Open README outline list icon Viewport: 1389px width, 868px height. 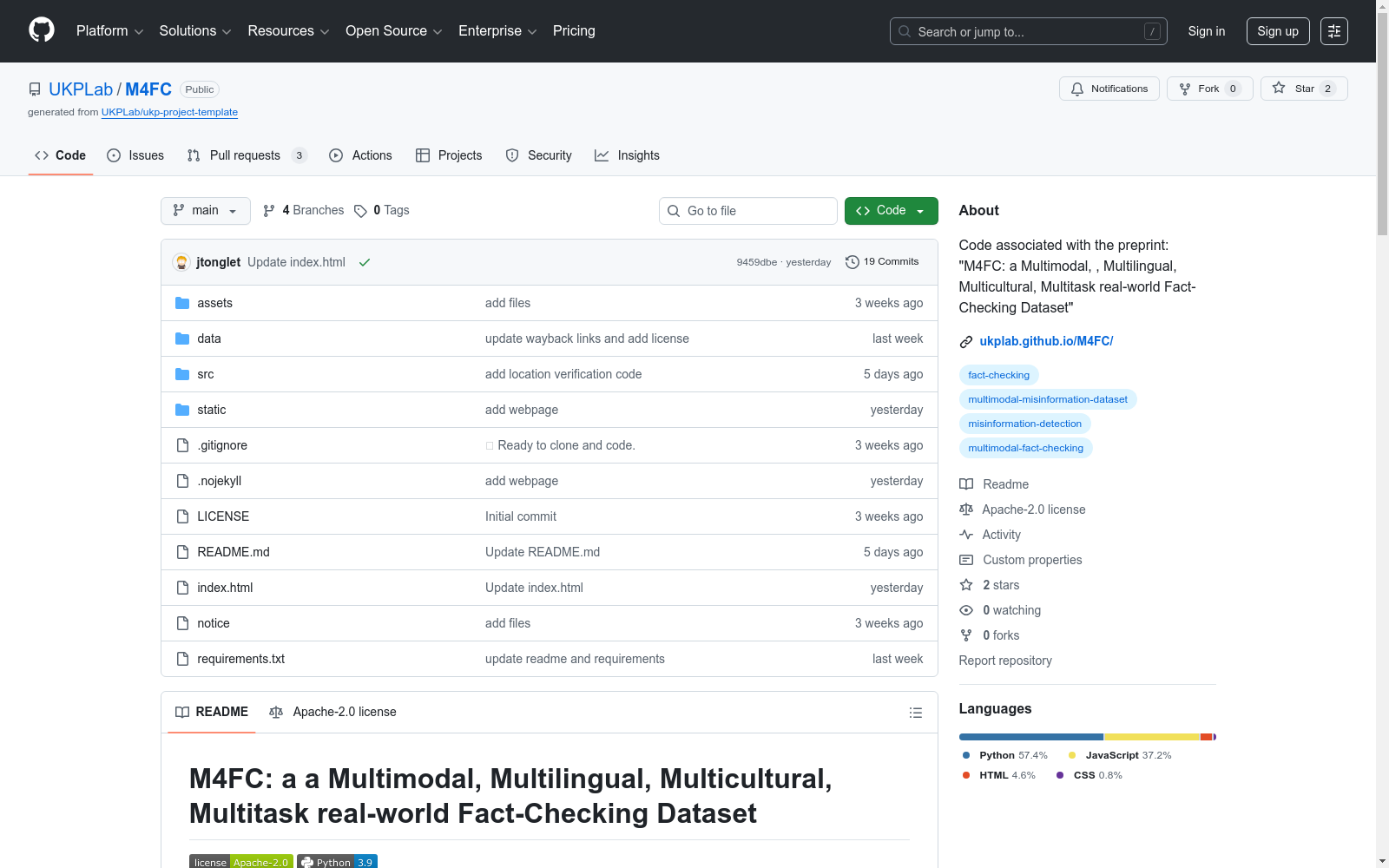click(915, 713)
